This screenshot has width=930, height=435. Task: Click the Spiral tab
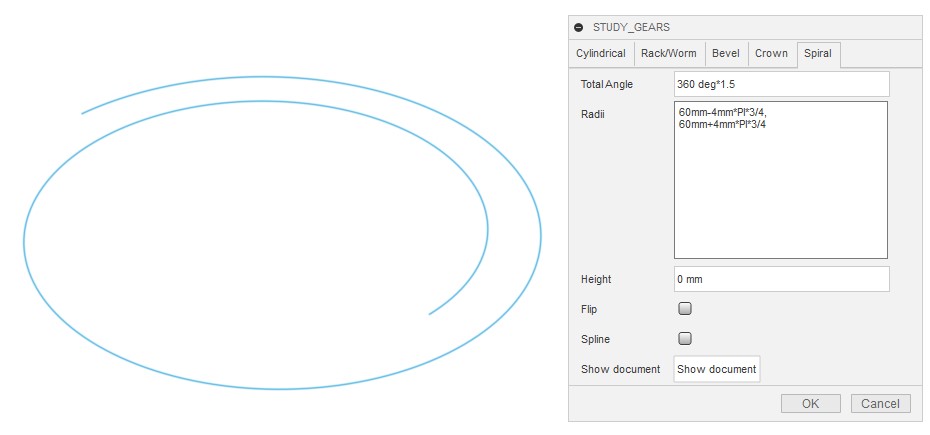(x=818, y=54)
